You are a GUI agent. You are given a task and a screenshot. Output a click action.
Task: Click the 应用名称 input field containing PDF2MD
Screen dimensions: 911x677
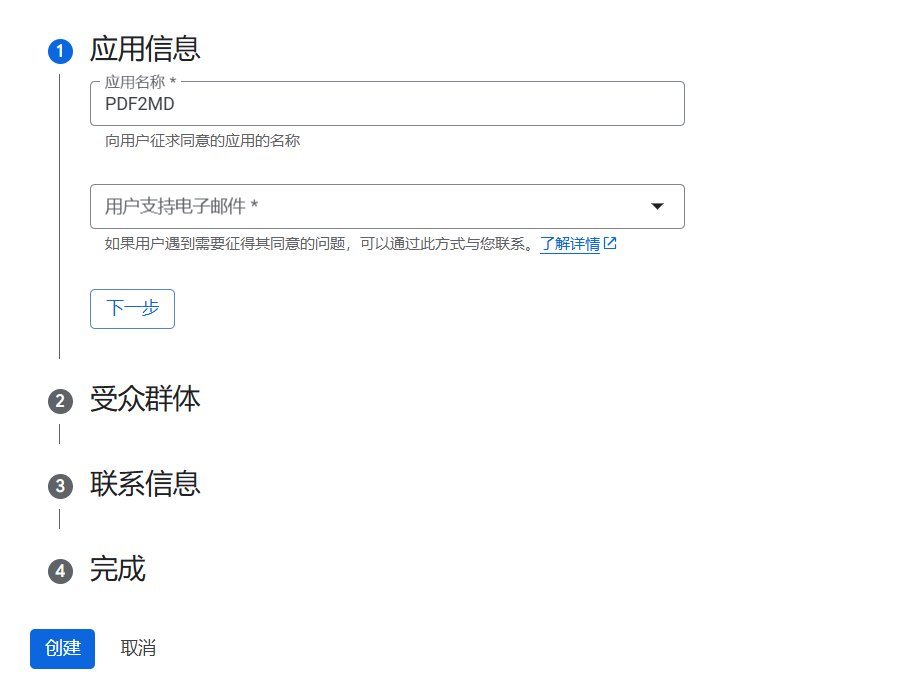point(387,103)
